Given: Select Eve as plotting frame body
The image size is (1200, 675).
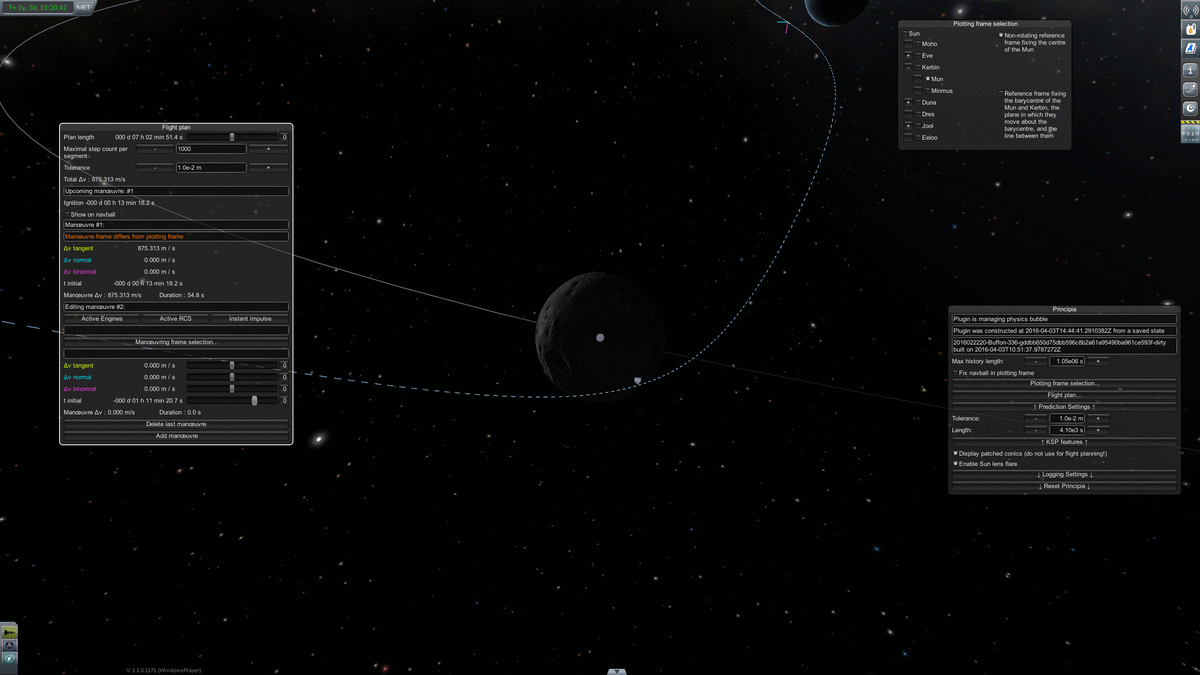Looking at the screenshot, I should click(x=927, y=56).
